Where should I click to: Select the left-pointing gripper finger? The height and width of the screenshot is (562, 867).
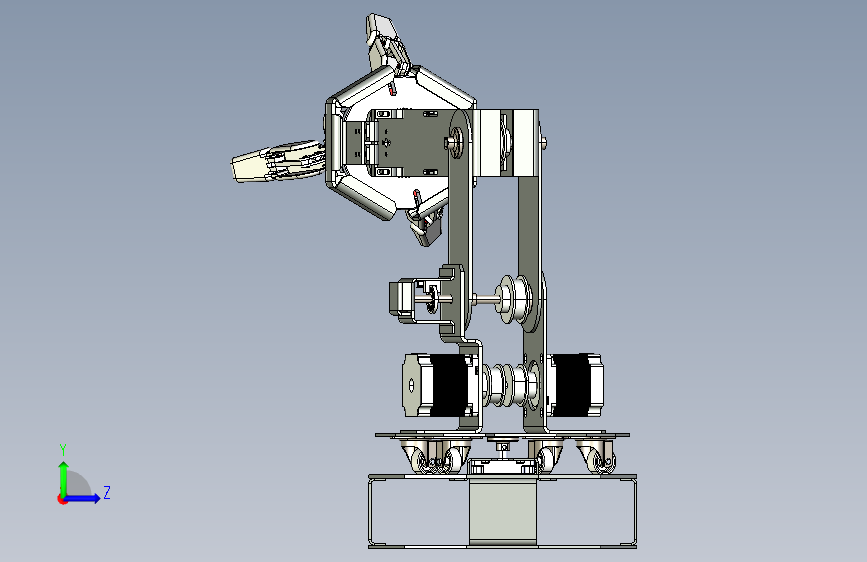pos(277,161)
